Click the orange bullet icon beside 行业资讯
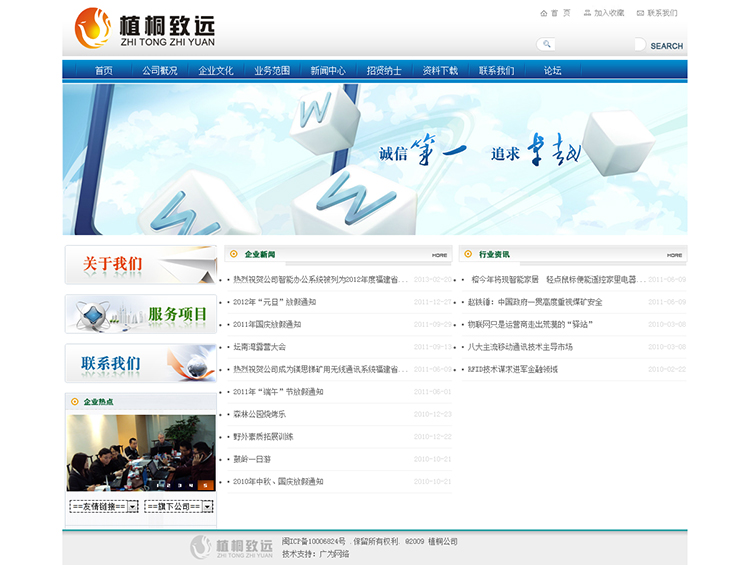 click(468, 254)
